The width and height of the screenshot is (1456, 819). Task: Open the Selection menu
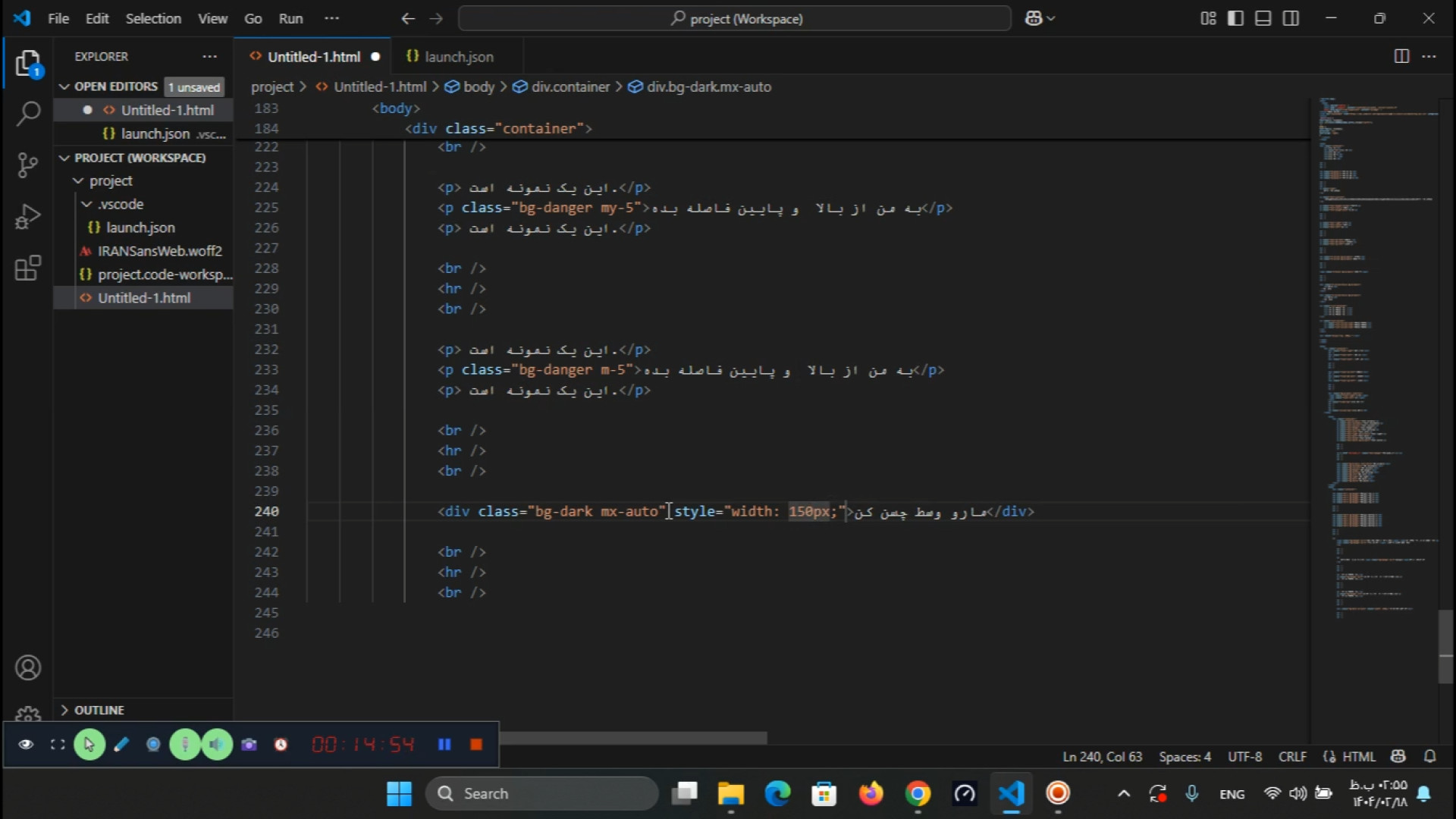(152, 18)
